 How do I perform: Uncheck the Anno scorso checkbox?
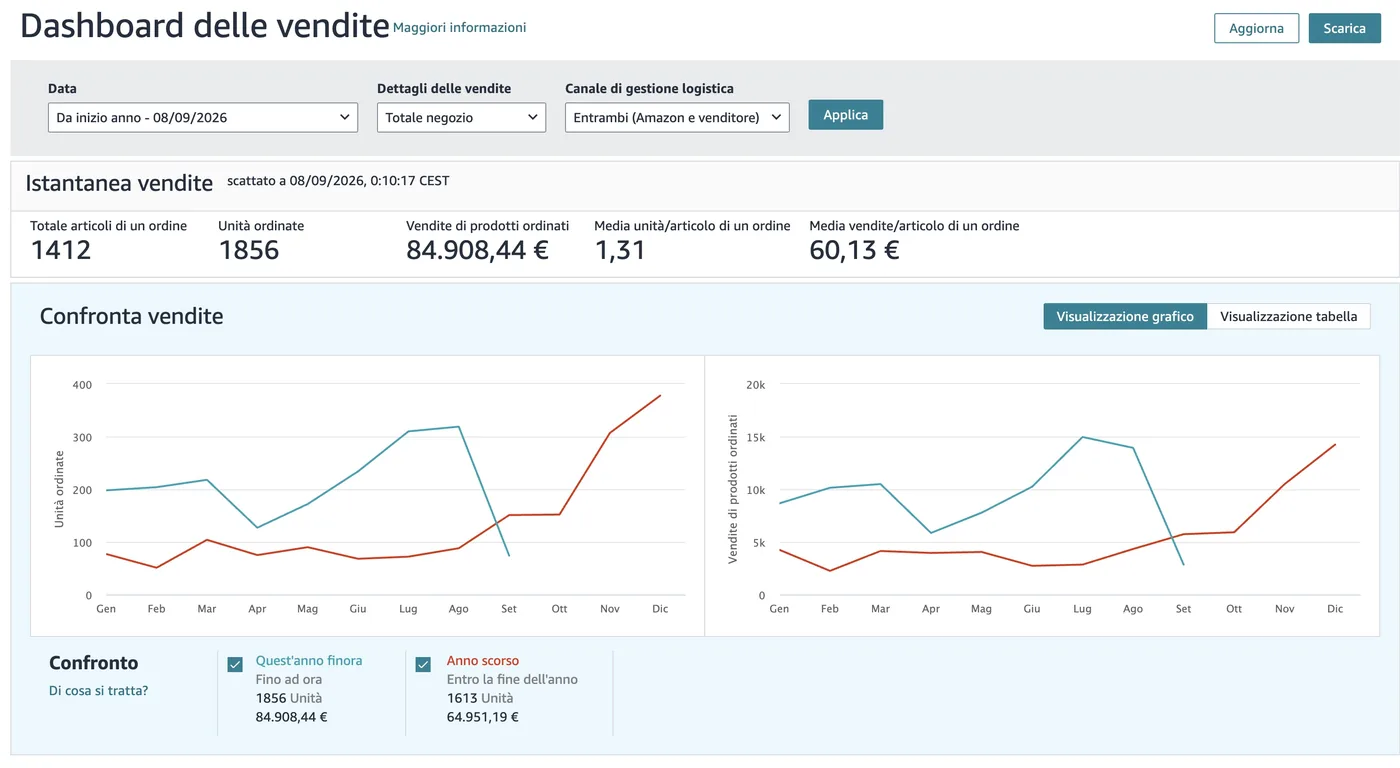423,664
